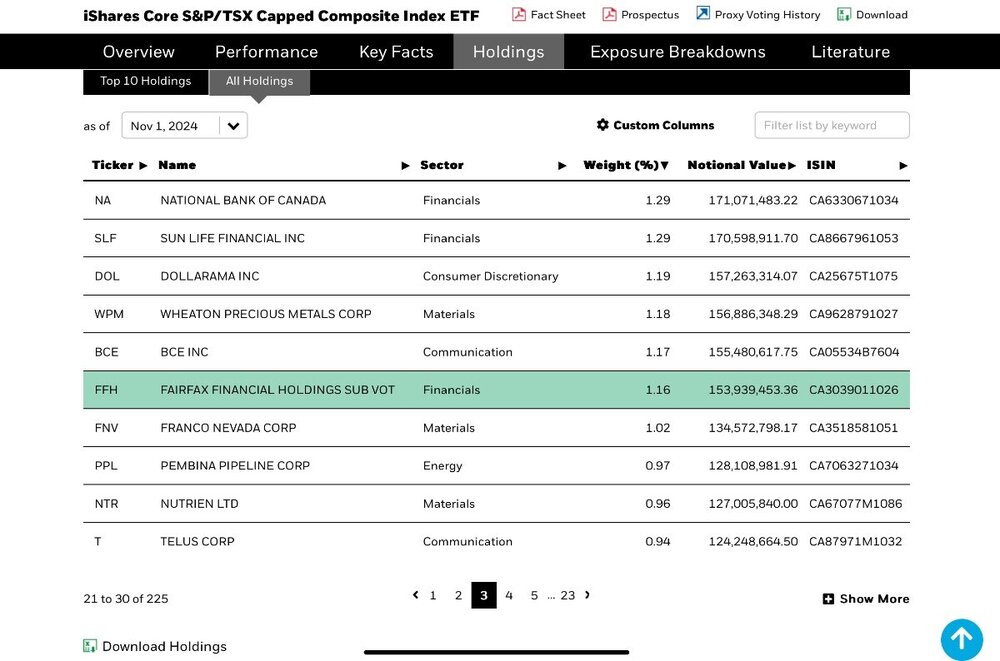Image resolution: width=1000 pixels, height=661 pixels.
Task: Click NATIONAL BANK OF CANADA name cell
Action: pyautogui.click(x=243, y=200)
